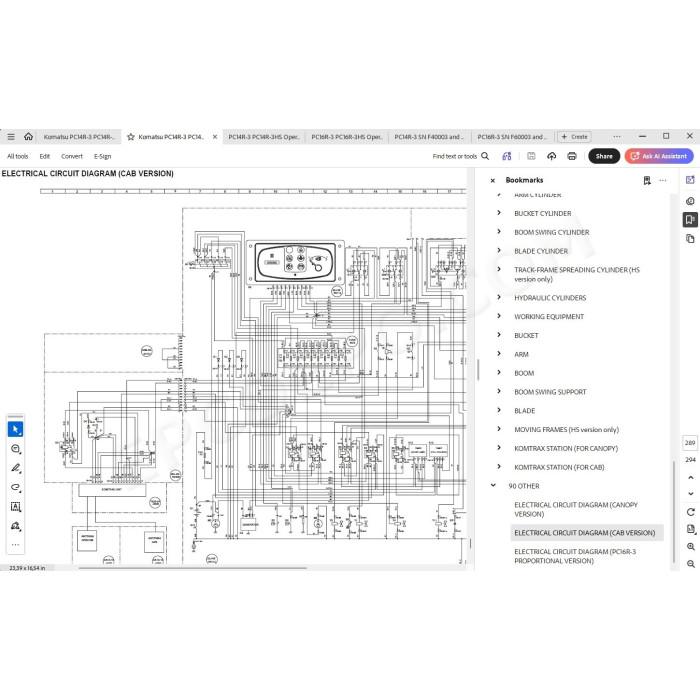Click the zoom in magnifier icon
This screenshot has height=700, width=700.
691,546
